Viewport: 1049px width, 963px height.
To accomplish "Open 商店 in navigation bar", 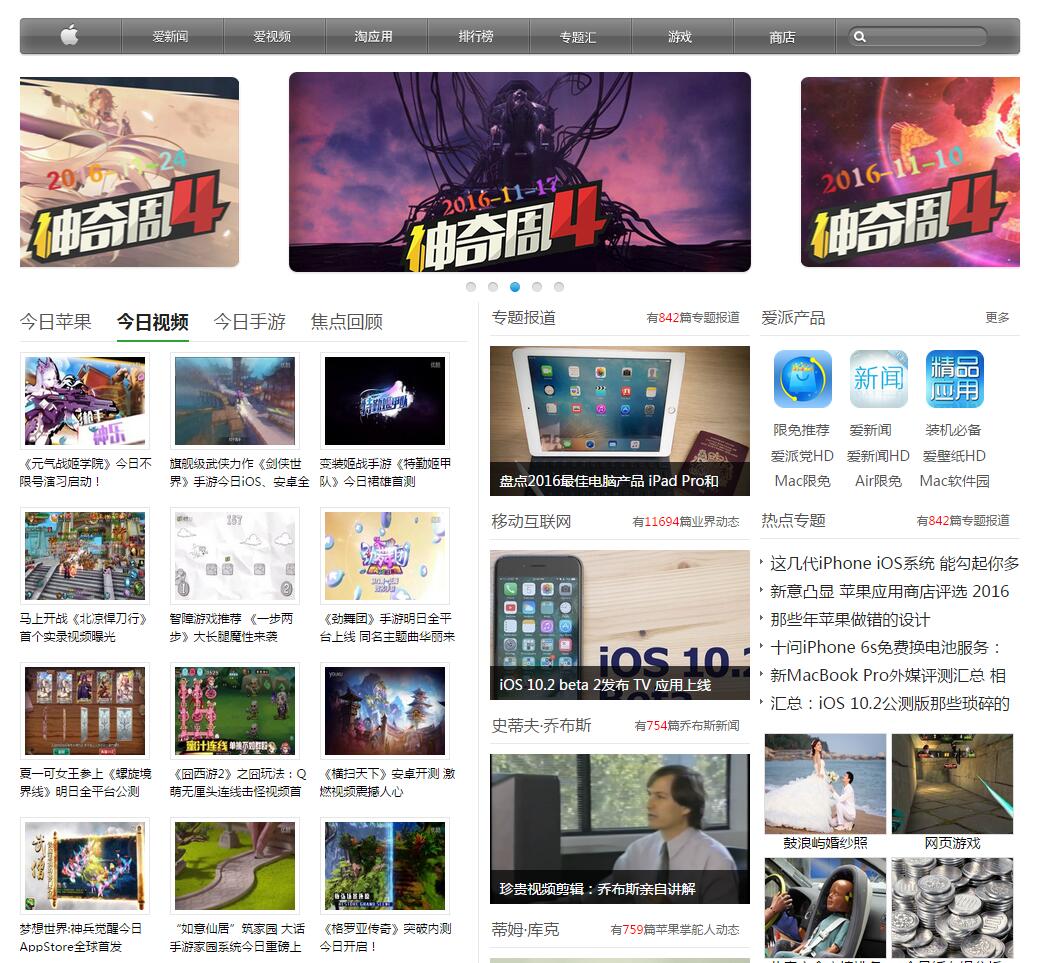I will tap(782, 37).
